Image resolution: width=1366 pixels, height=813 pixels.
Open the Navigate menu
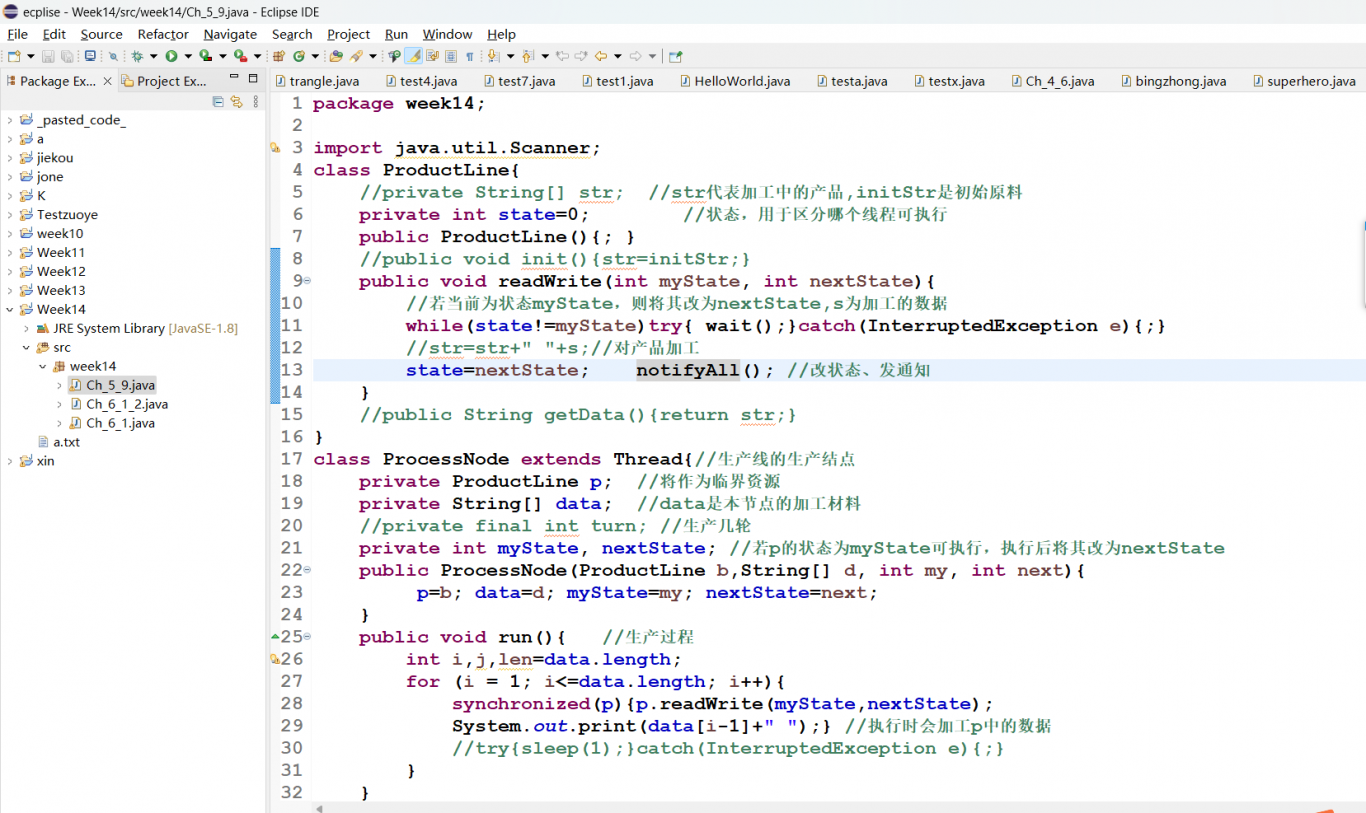tap(230, 34)
